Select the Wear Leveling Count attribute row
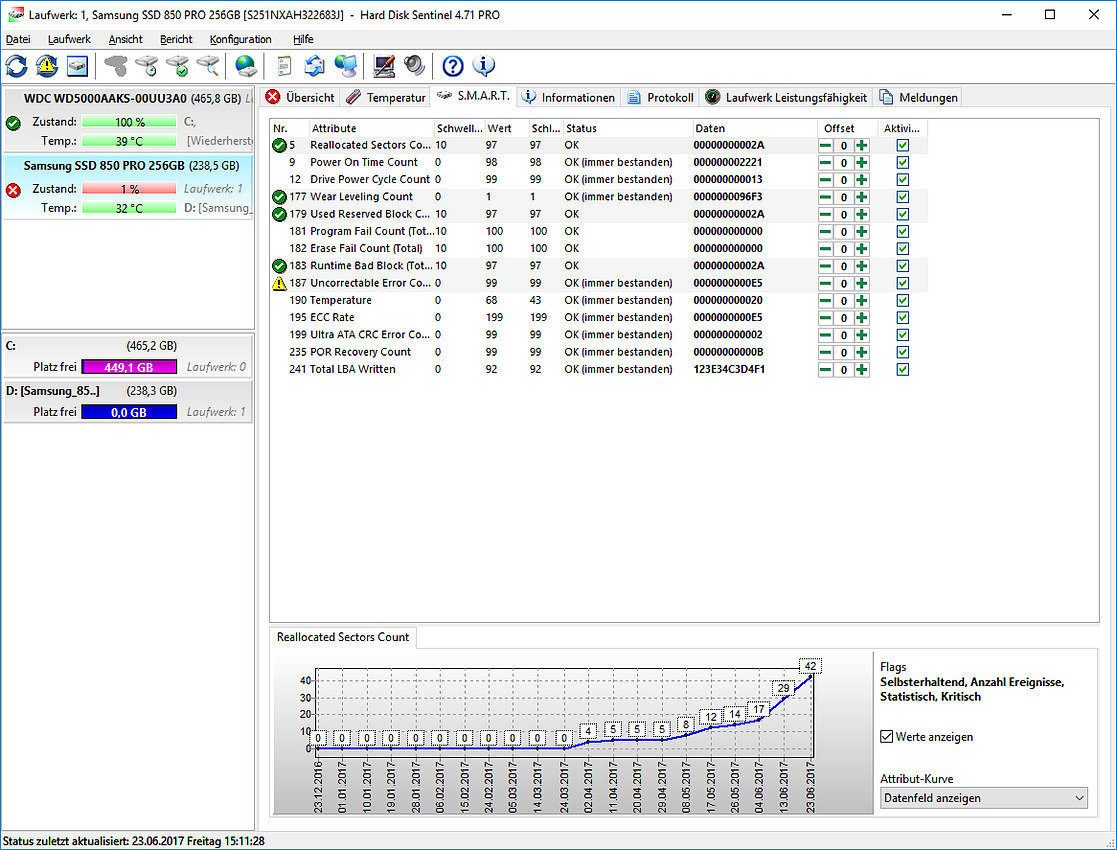This screenshot has height=850, width=1117. [361, 197]
